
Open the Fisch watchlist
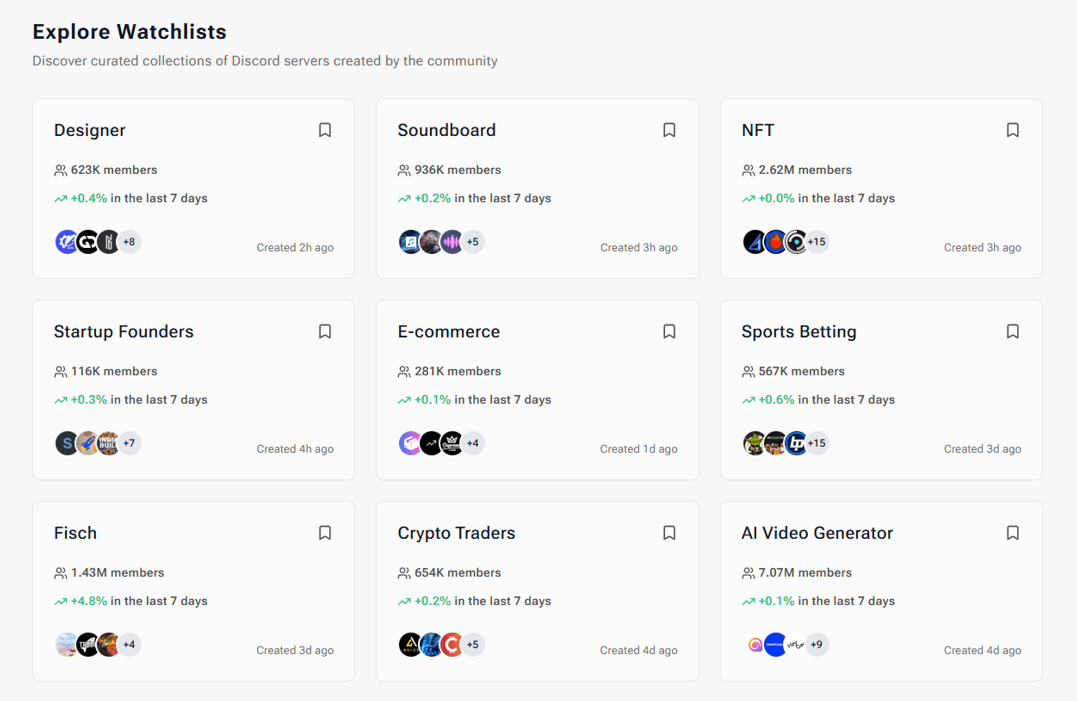[x=75, y=532]
